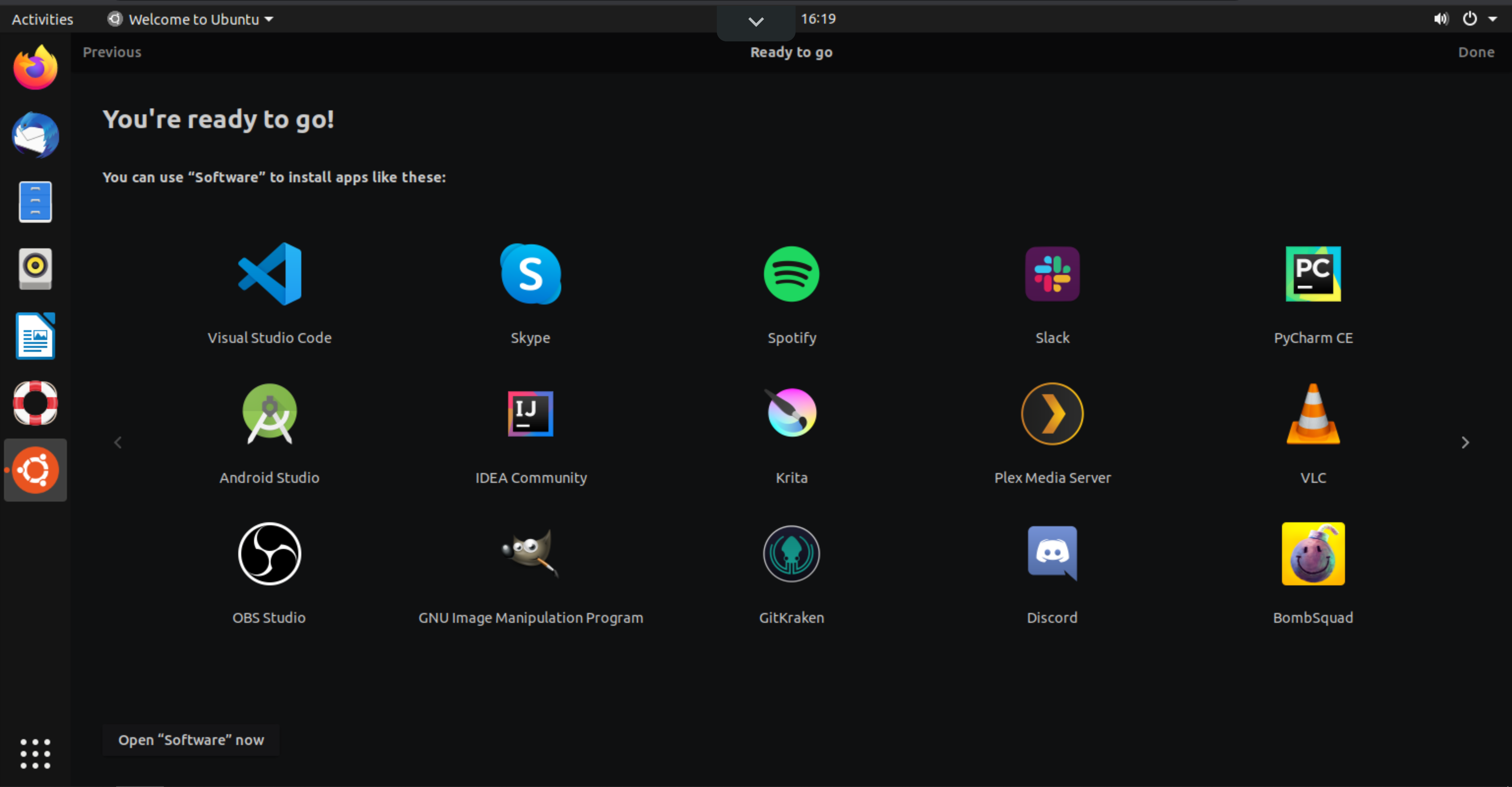1512x787 pixels.
Task: Launch Rhythmbox from the dock
Action: tap(35, 269)
